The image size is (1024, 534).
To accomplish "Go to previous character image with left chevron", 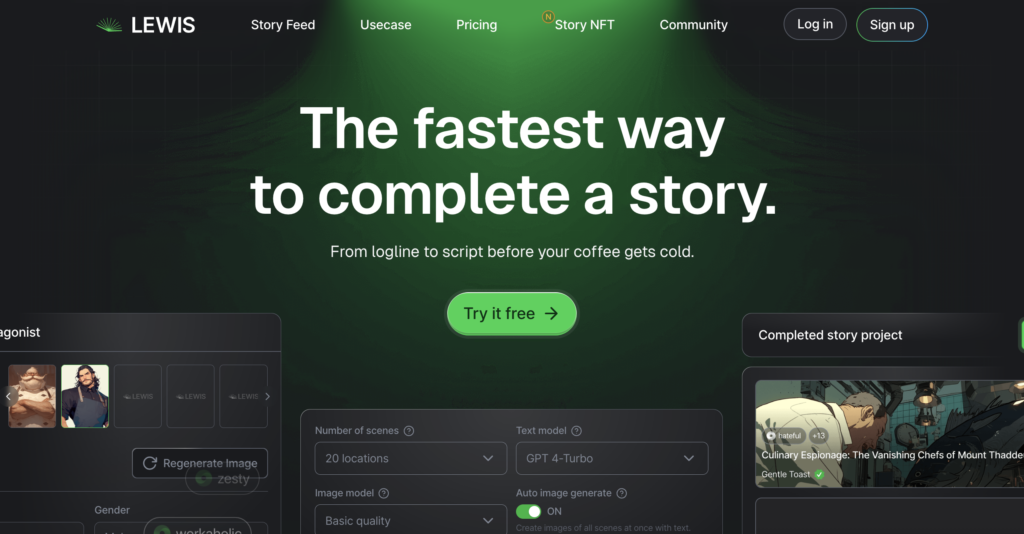I will [x=8, y=396].
